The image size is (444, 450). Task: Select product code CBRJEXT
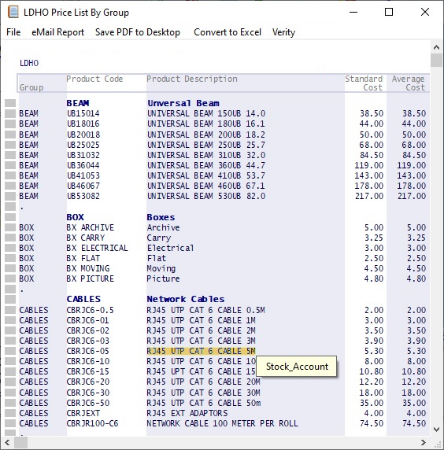click(x=83, y=413)
